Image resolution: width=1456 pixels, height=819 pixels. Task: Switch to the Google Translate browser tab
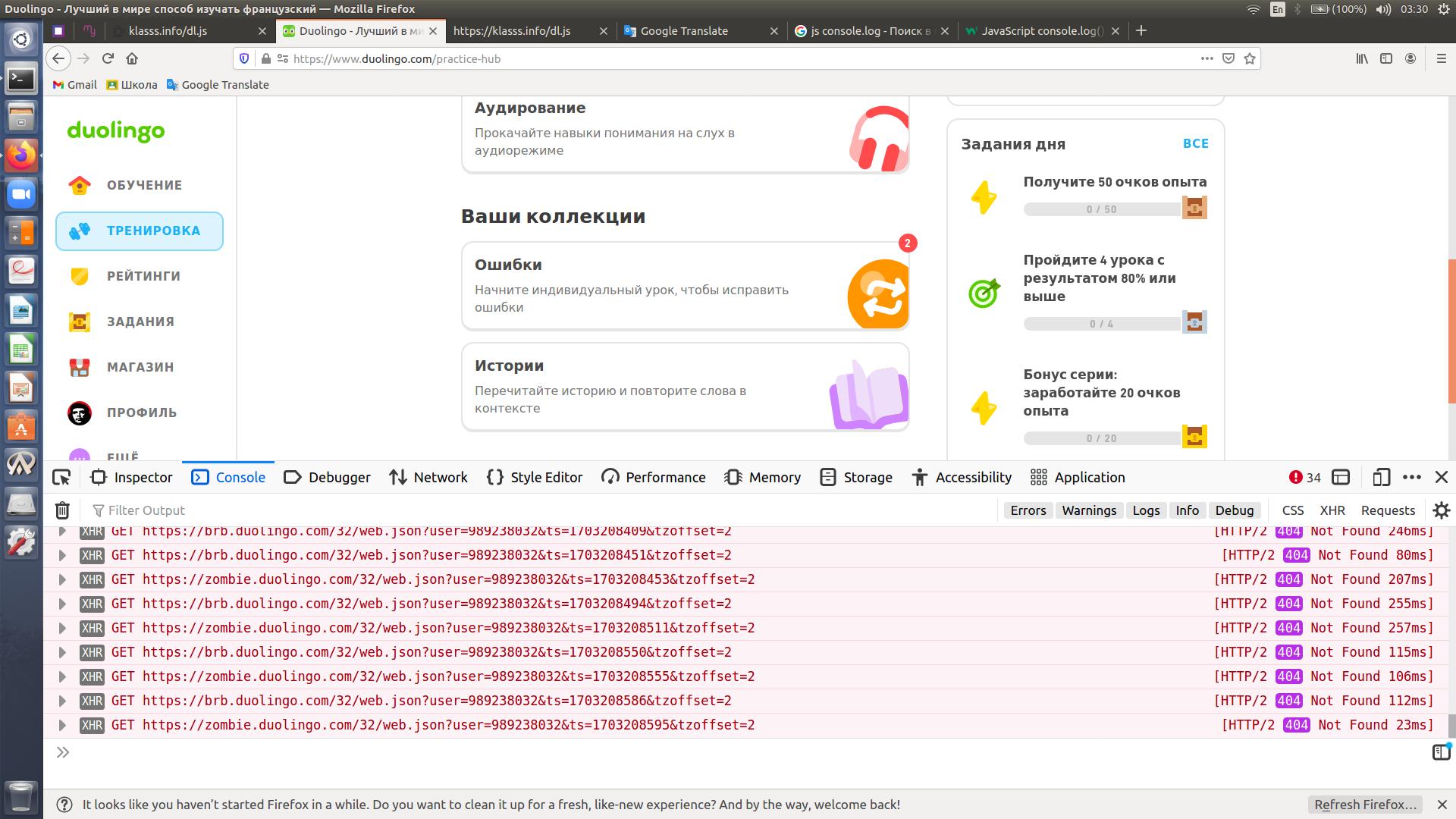(x=684, y=31)
